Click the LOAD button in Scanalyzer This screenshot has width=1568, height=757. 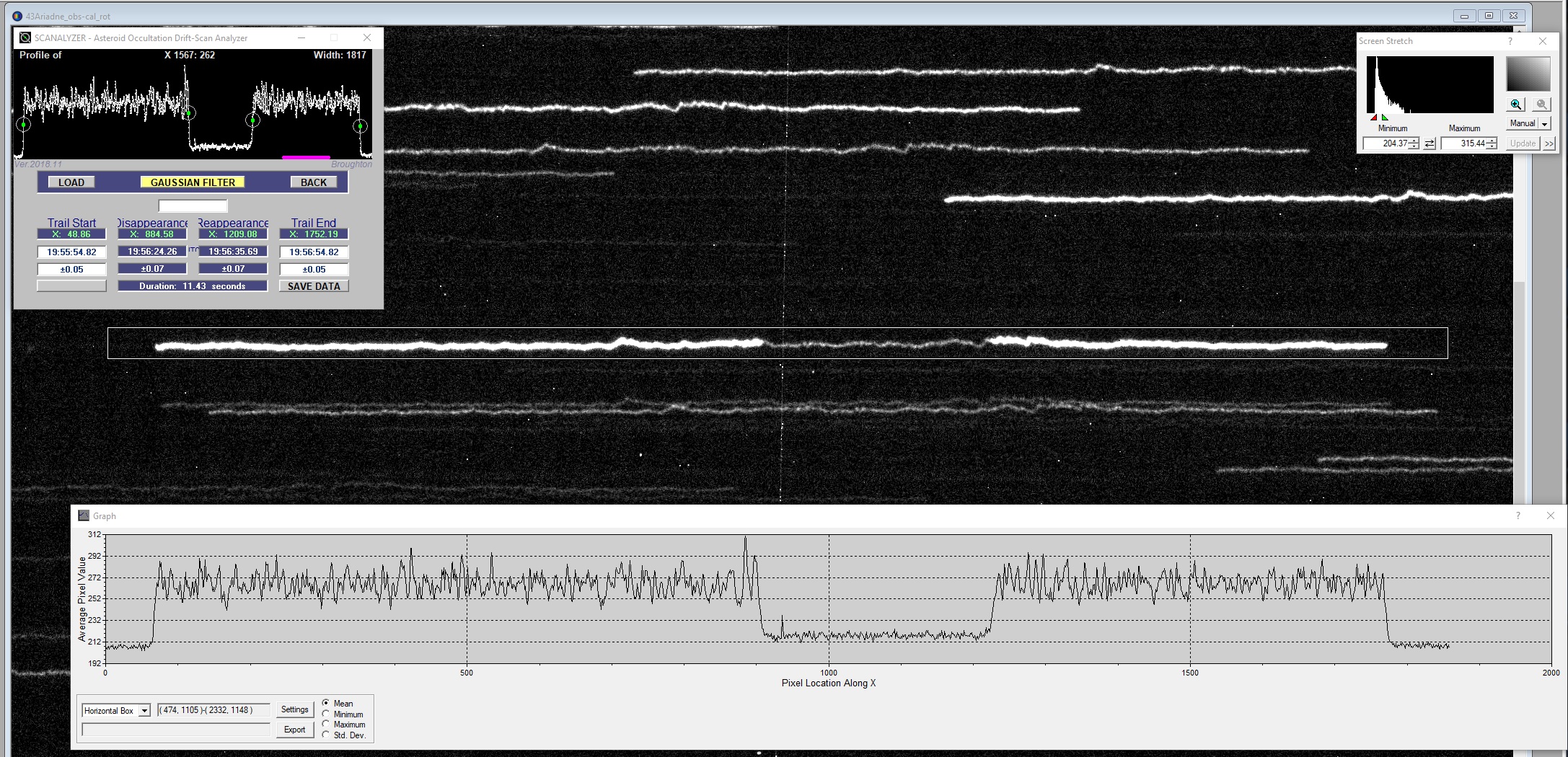tap(71, 182)
